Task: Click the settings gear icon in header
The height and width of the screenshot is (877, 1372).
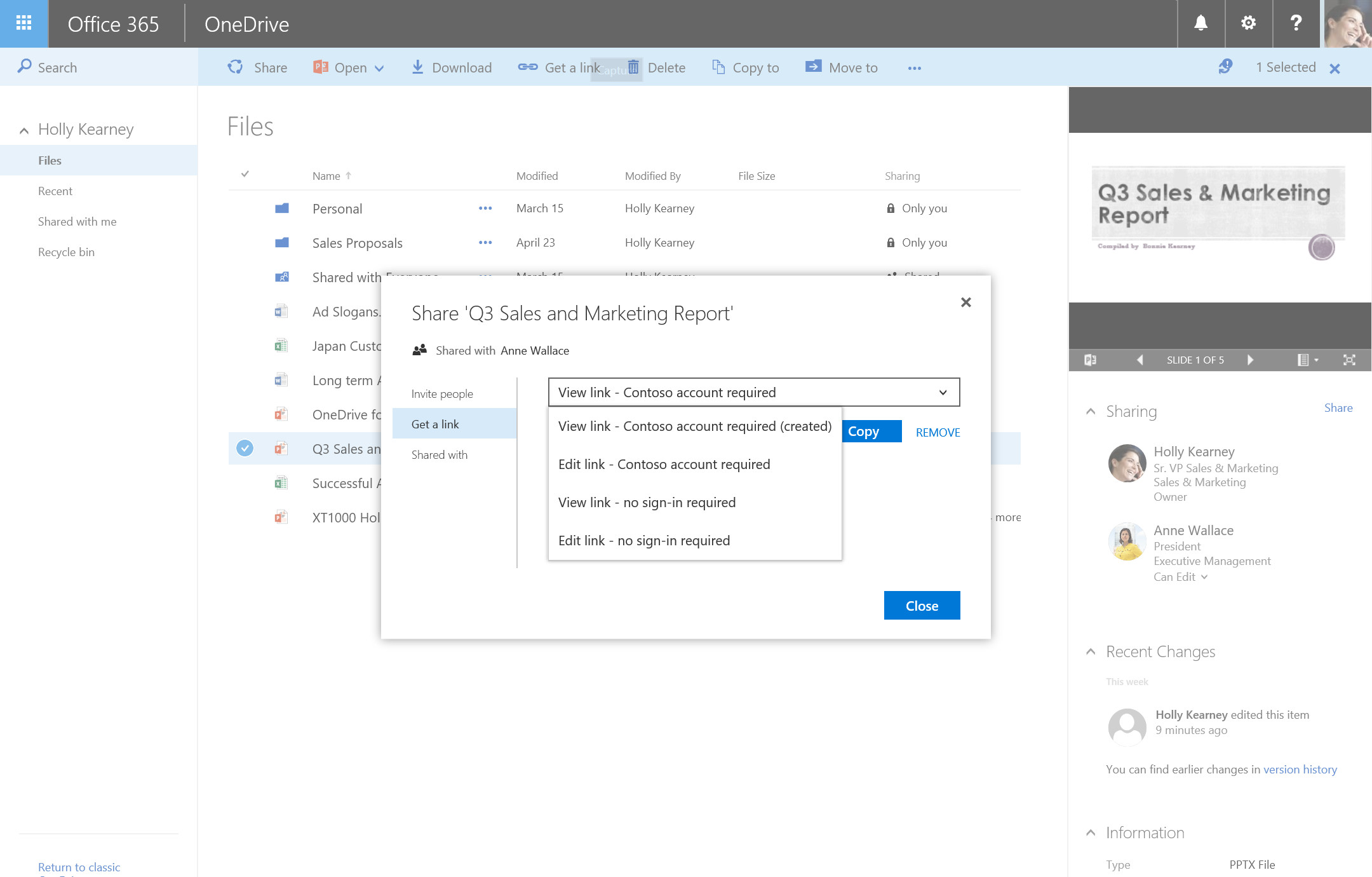Action: (x=1248, y=23)
